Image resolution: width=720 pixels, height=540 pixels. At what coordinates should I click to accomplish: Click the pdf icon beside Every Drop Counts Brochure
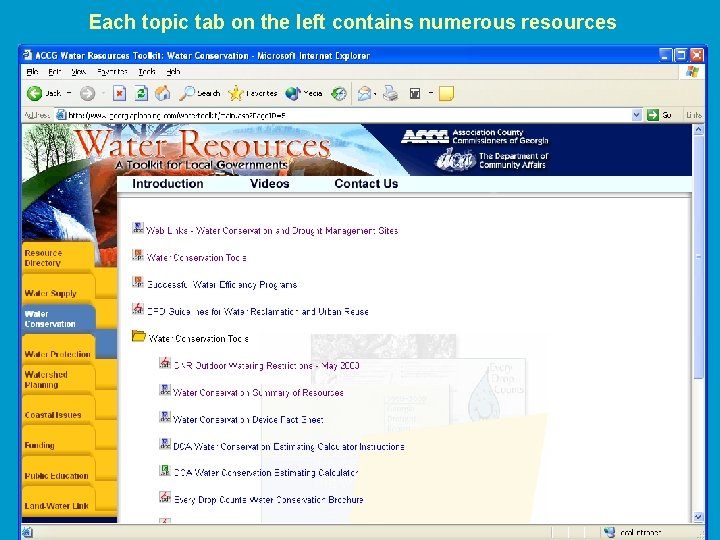point(165,497)
